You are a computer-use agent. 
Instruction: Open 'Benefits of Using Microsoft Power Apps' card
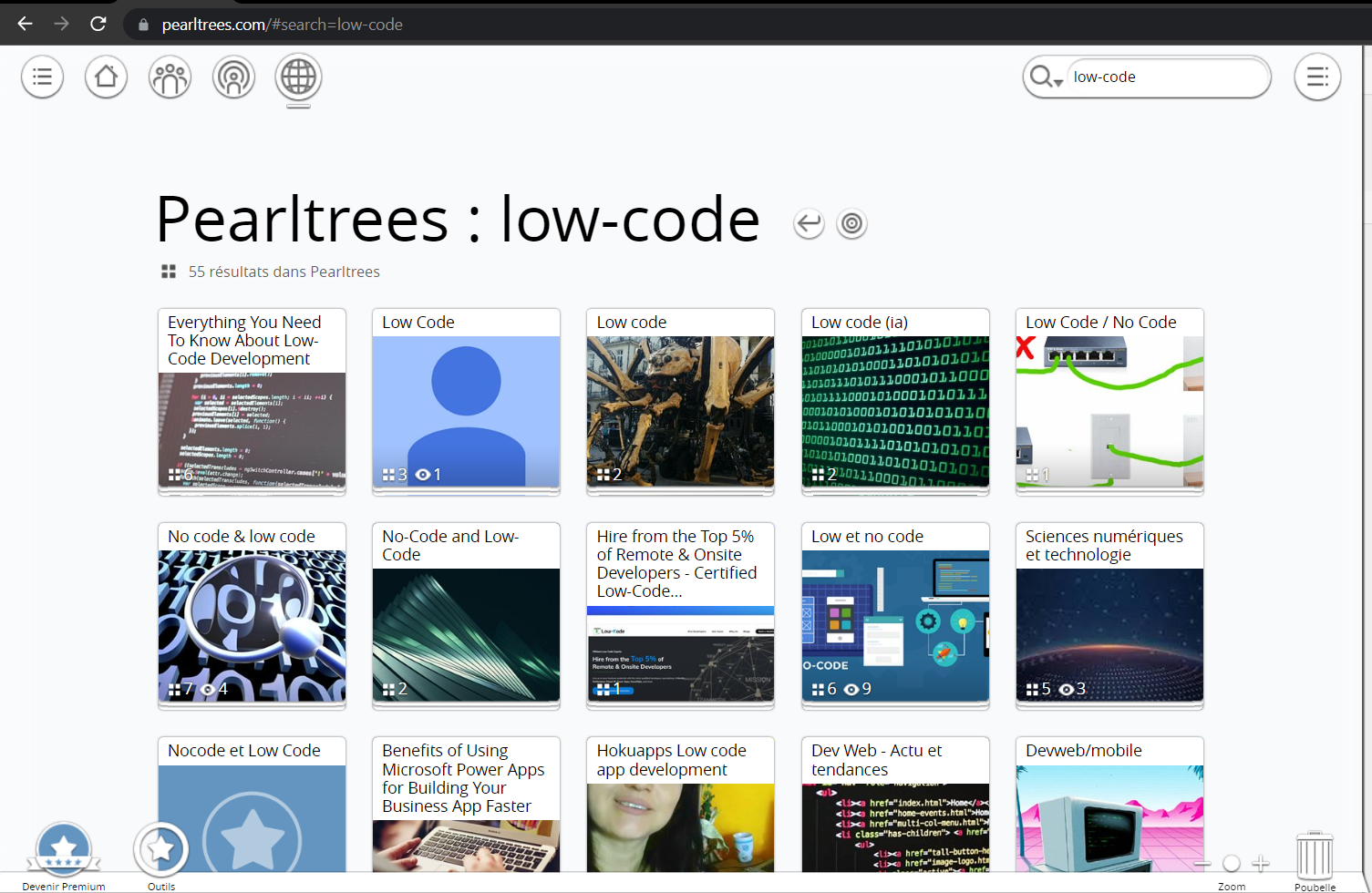click(x=466, y=804)
